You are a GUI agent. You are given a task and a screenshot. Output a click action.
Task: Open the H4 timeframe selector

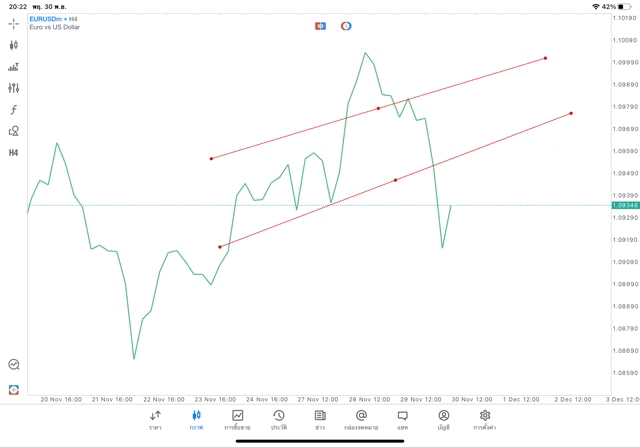tap(14, 152)
